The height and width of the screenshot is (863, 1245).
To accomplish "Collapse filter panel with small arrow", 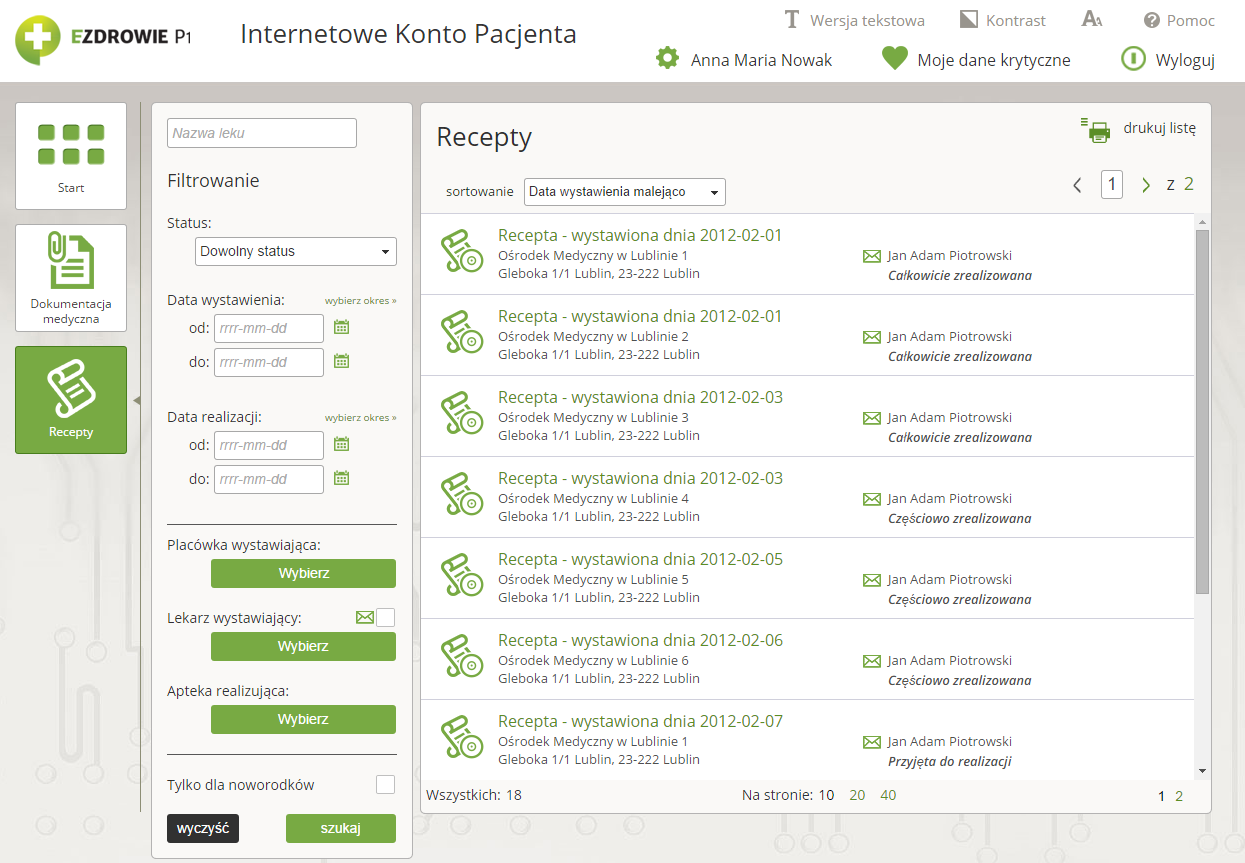I will coord(136,400).
